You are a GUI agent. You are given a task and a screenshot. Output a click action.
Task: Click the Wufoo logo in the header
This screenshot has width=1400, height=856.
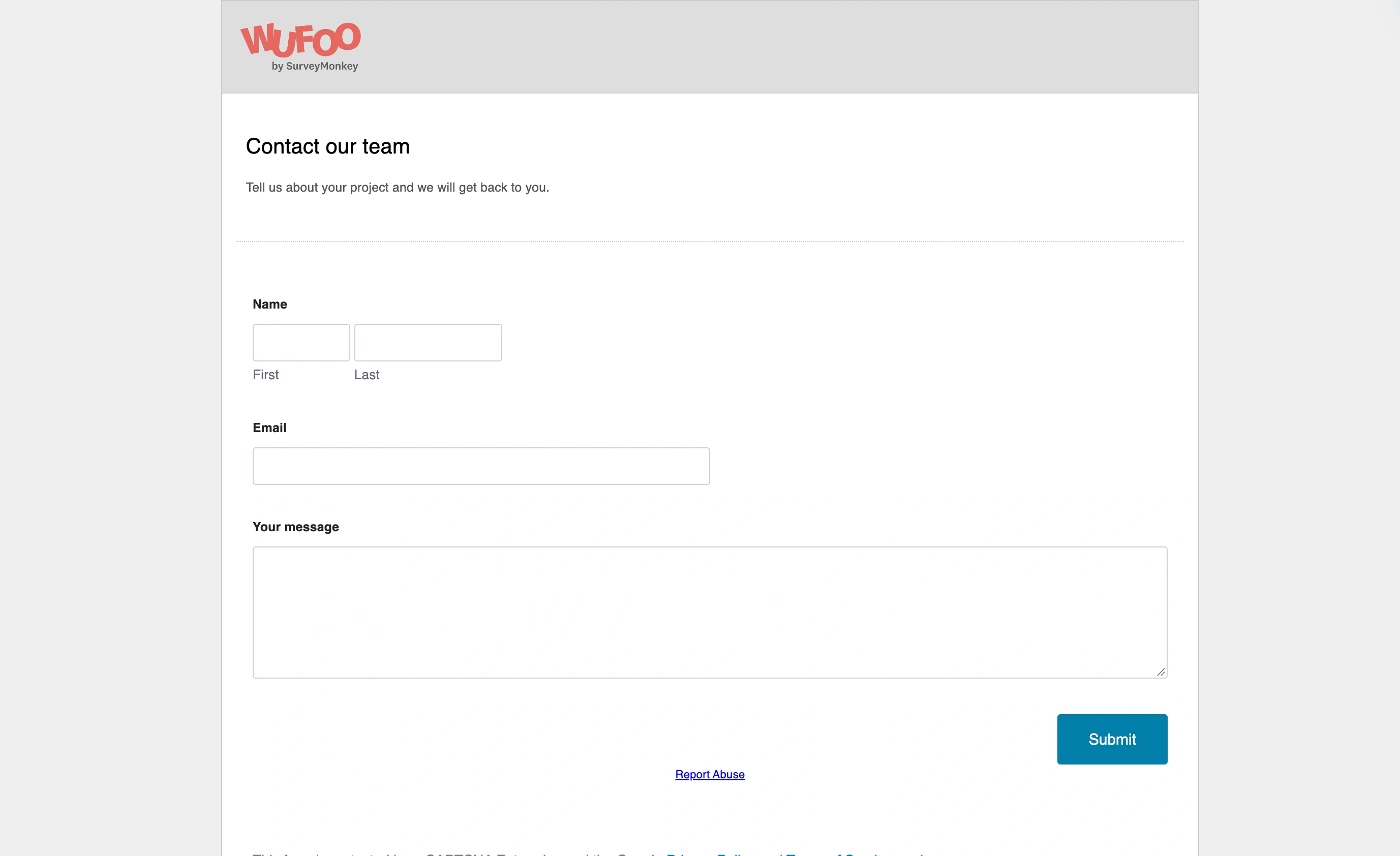click(x=300, y=47)
